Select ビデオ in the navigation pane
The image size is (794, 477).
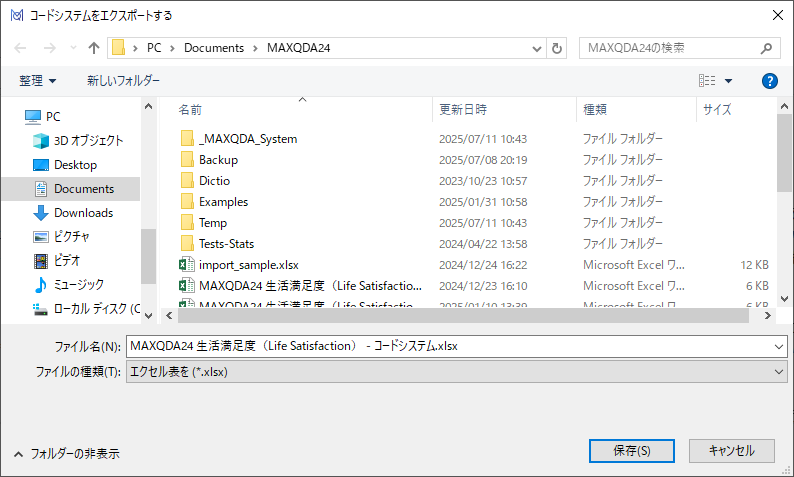[x=57, y=261]
